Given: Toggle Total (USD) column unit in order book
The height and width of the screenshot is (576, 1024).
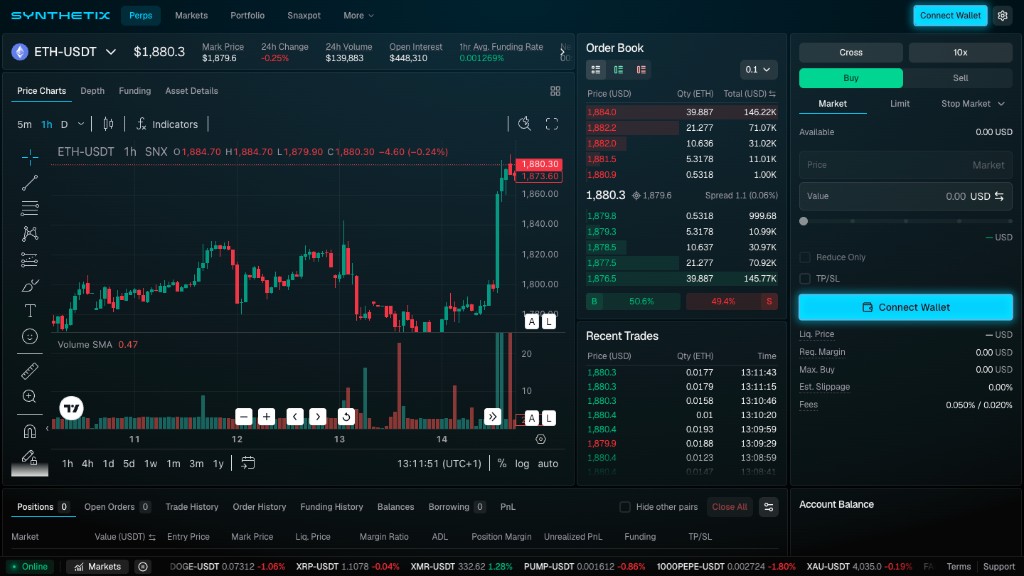Looking at the screenshot, I should 772,94.
